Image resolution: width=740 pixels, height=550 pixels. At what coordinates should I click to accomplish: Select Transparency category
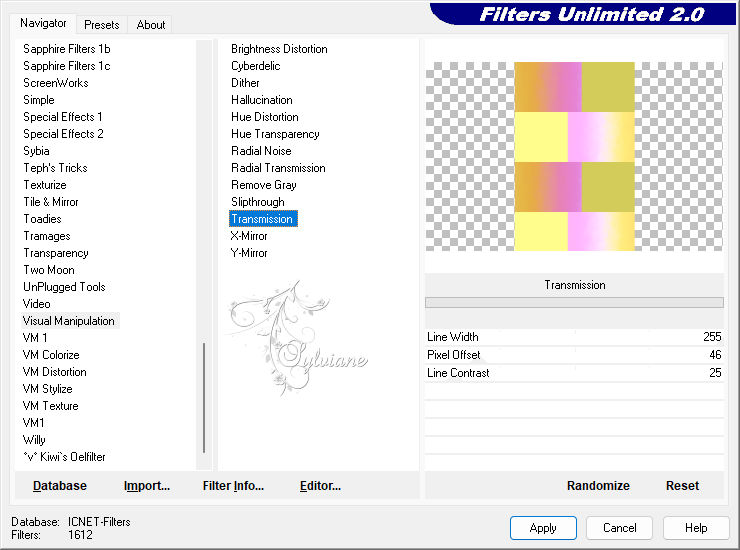point(56,253)
